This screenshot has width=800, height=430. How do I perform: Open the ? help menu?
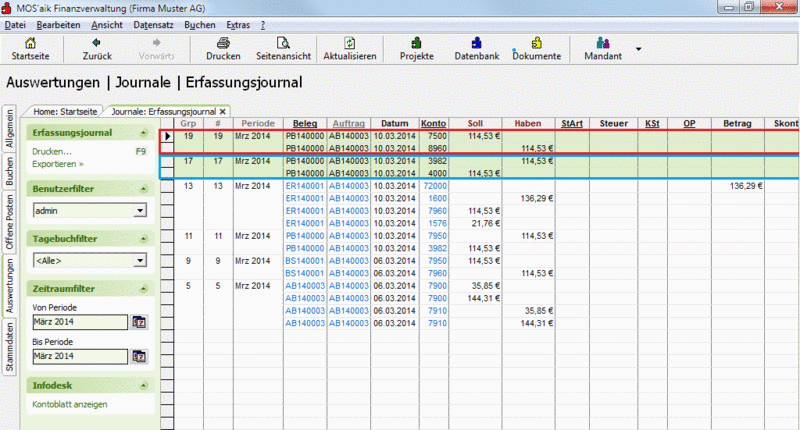[x=263, y=25]
